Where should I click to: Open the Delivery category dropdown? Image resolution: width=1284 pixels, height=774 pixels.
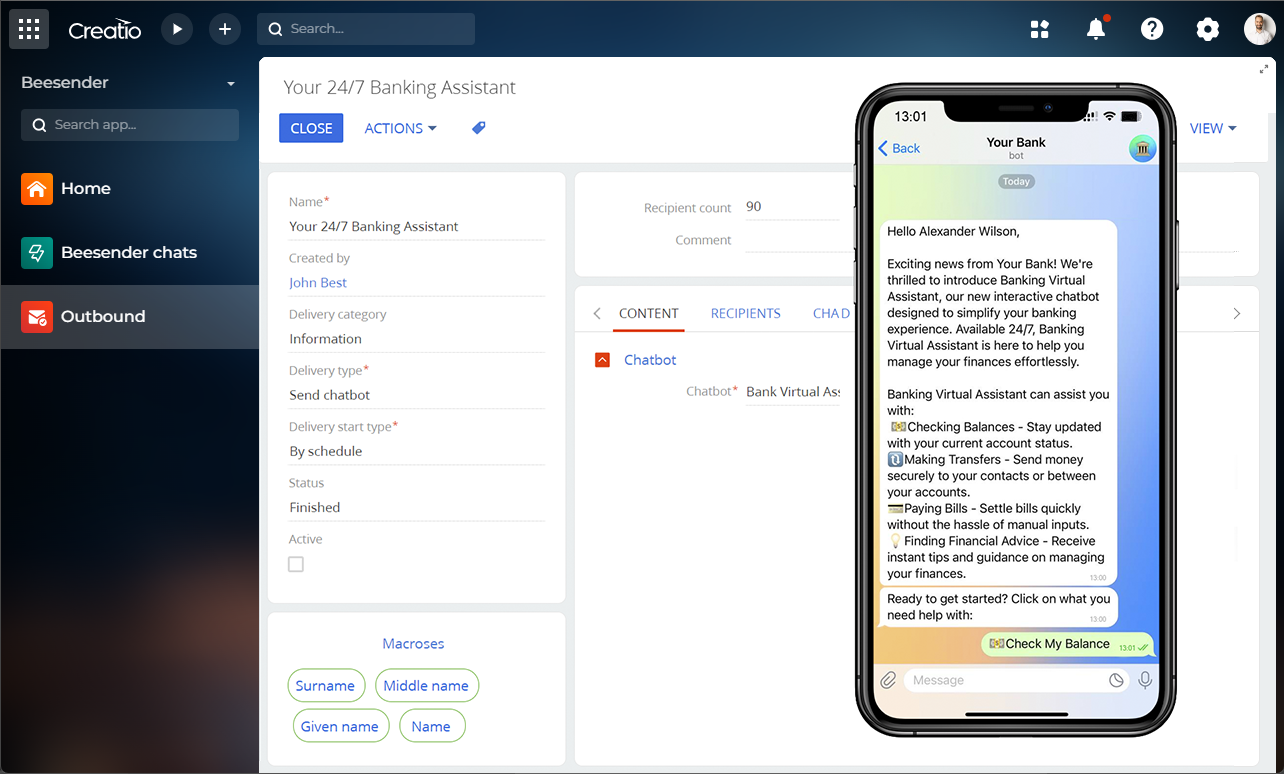pyautogui.click(x=416, y=339)
